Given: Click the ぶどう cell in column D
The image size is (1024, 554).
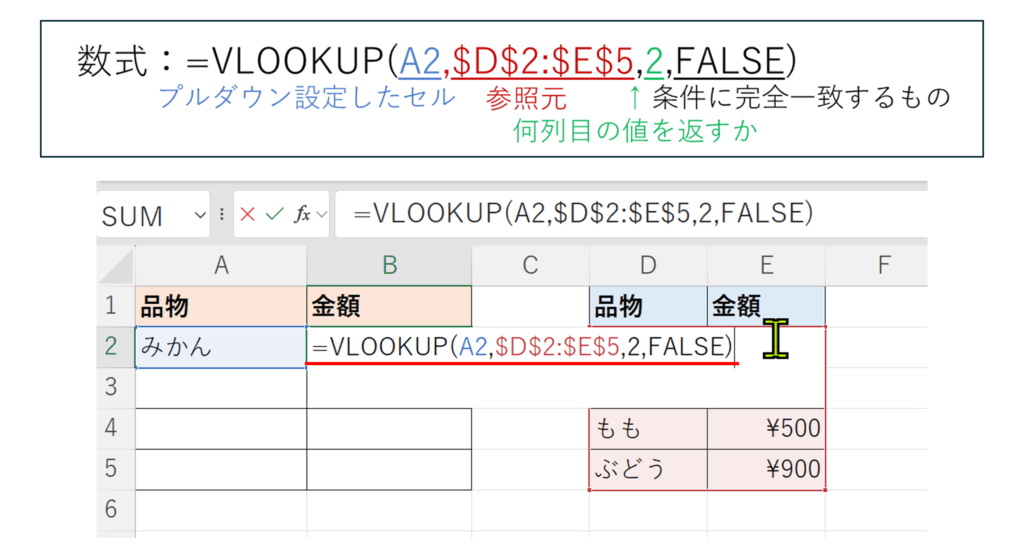Looking at the screenshot, I should [x=648, y=470].
